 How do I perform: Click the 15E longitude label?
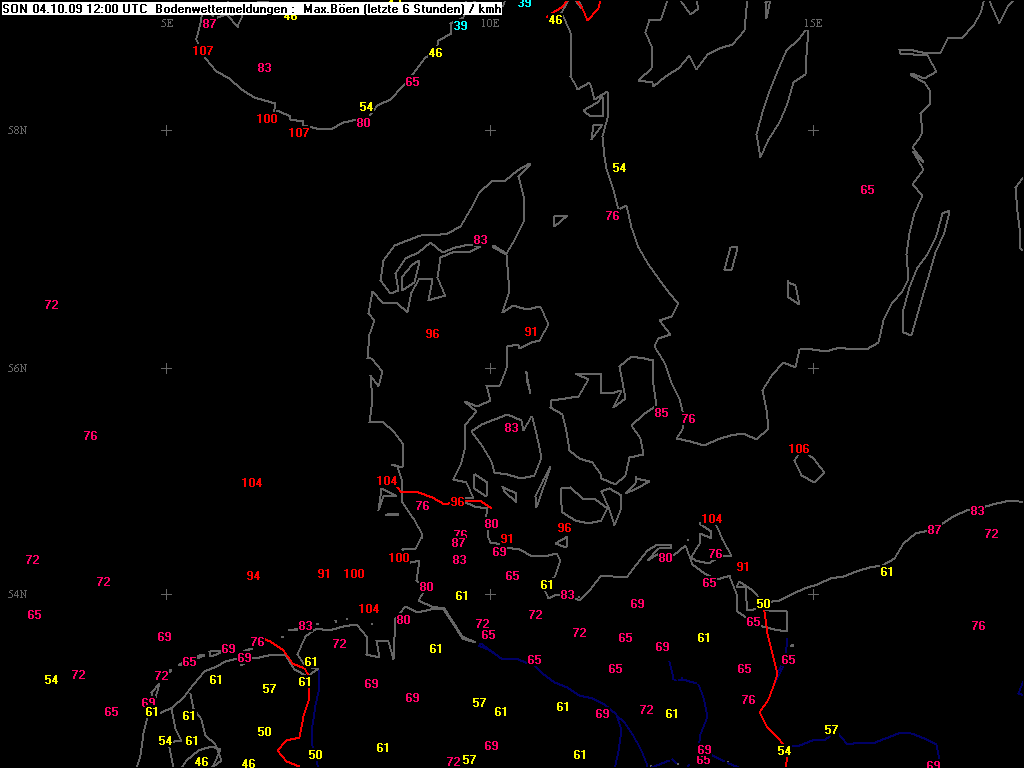point(813,23)
